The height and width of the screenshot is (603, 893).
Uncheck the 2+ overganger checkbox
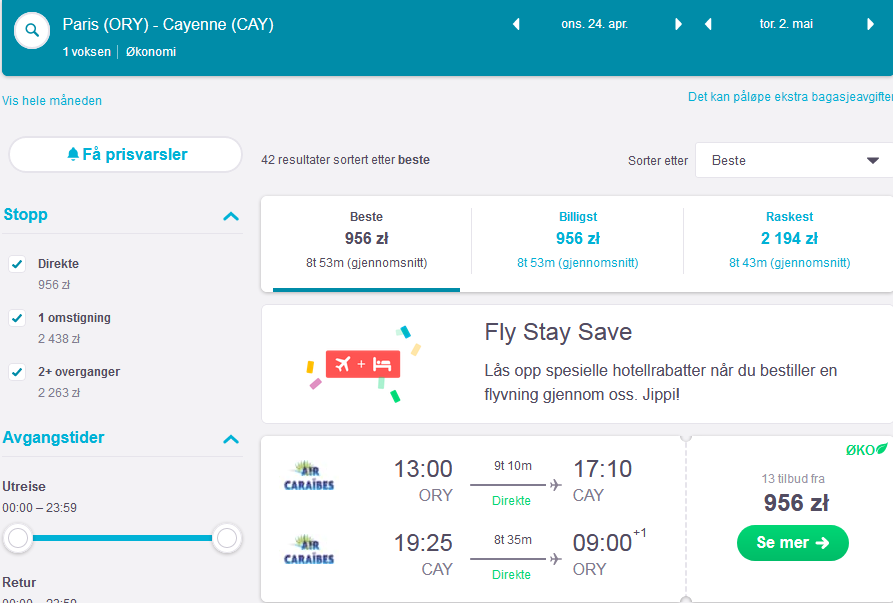(x=17, y=372)
